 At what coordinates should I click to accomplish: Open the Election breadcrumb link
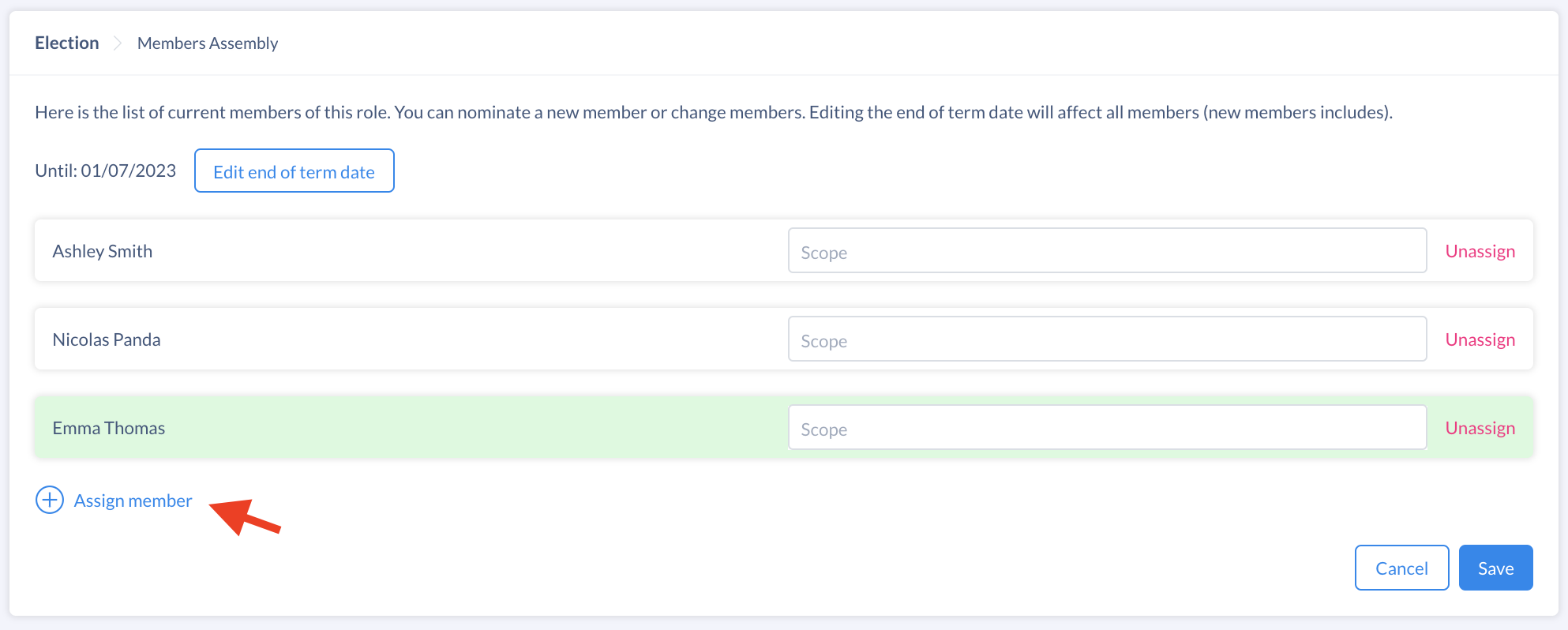[67, 43]
